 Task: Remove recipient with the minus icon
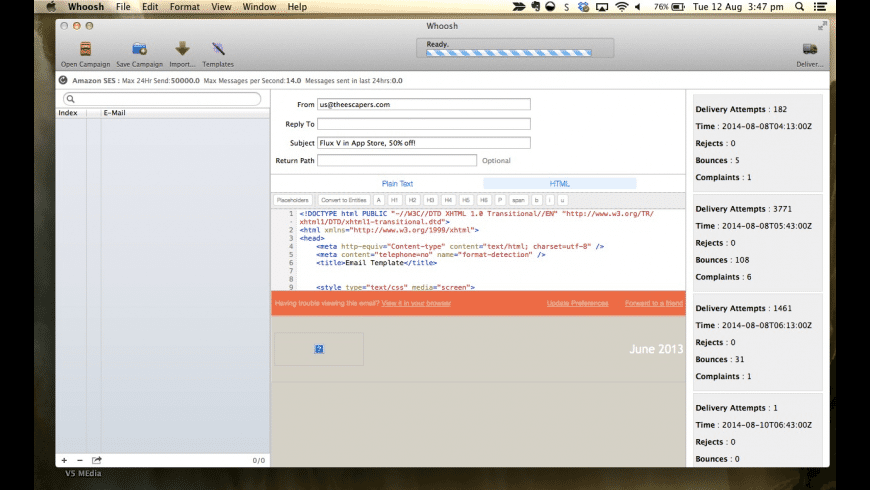point(80,460)
